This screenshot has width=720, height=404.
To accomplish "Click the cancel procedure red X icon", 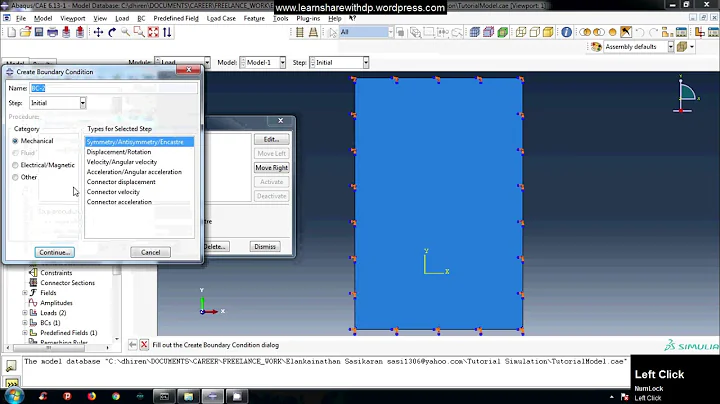I will [144, 344].
